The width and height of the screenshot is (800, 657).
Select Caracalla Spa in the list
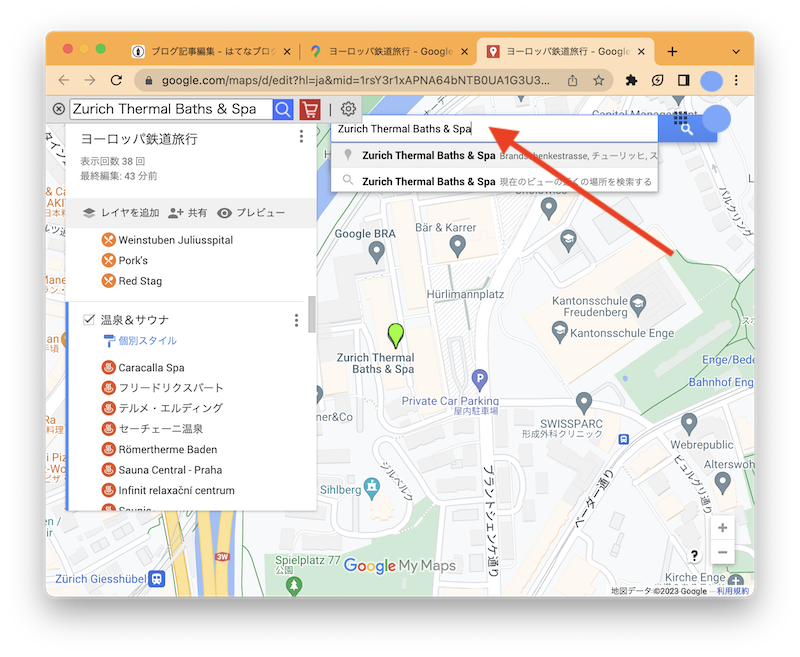pyautogui.click(x=152, y=368)
